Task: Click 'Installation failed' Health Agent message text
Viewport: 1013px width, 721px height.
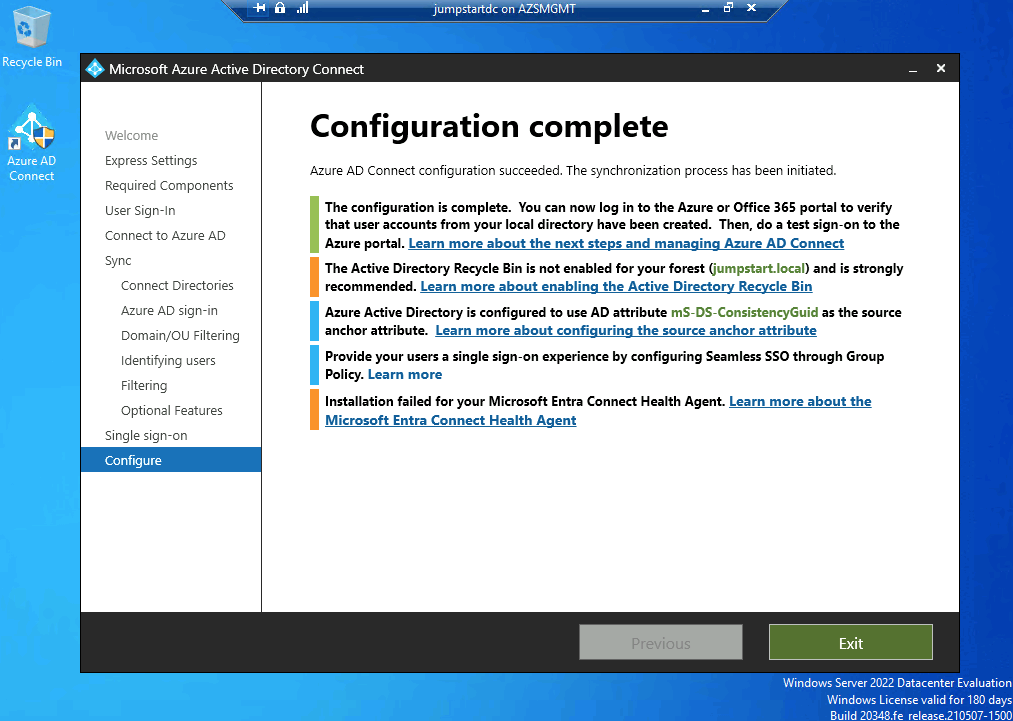Action: click(525, 402)
